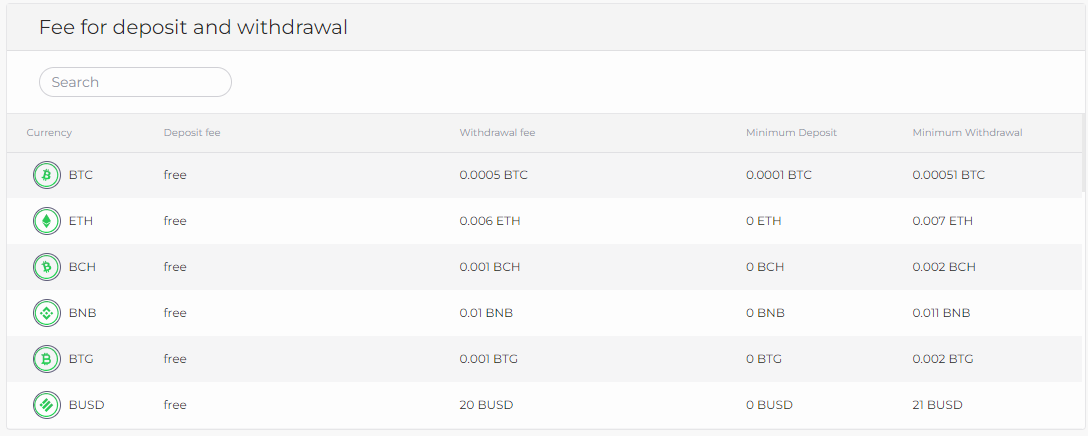Click the ETH coin icon
The width and height of the screenshot is (1088, 436).
46,221
